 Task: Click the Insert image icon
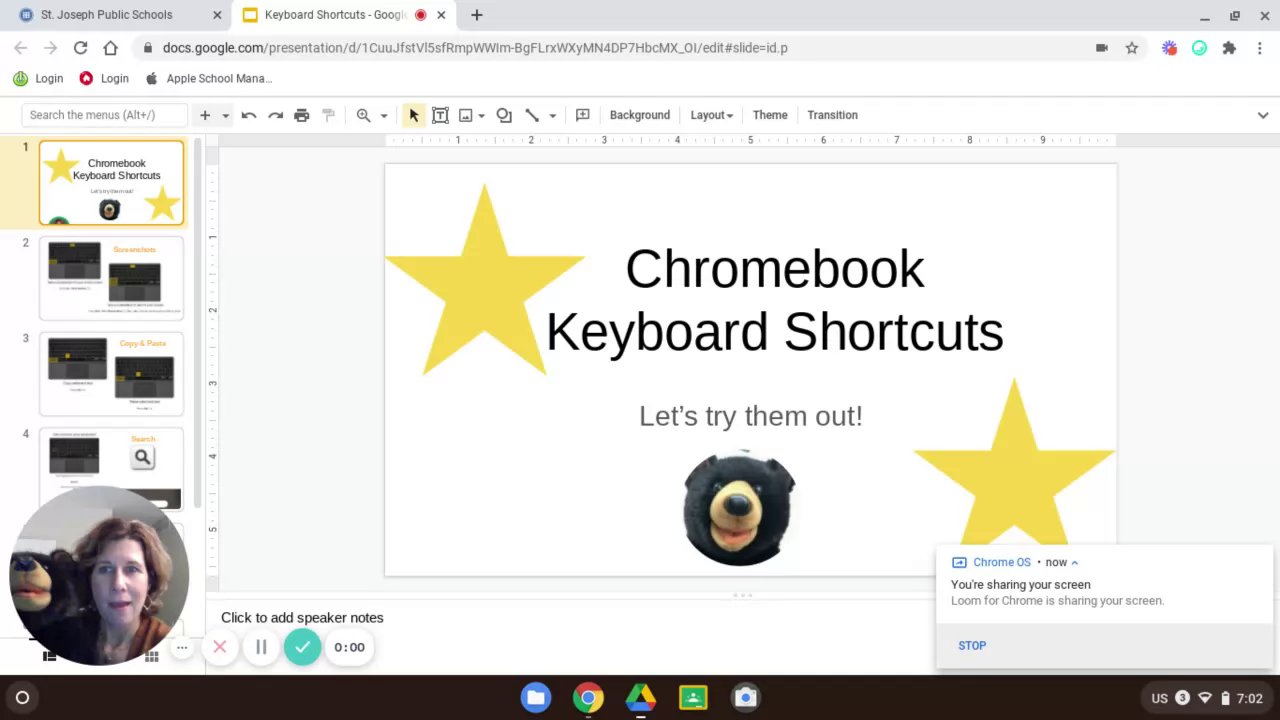(x=465, y=115)
